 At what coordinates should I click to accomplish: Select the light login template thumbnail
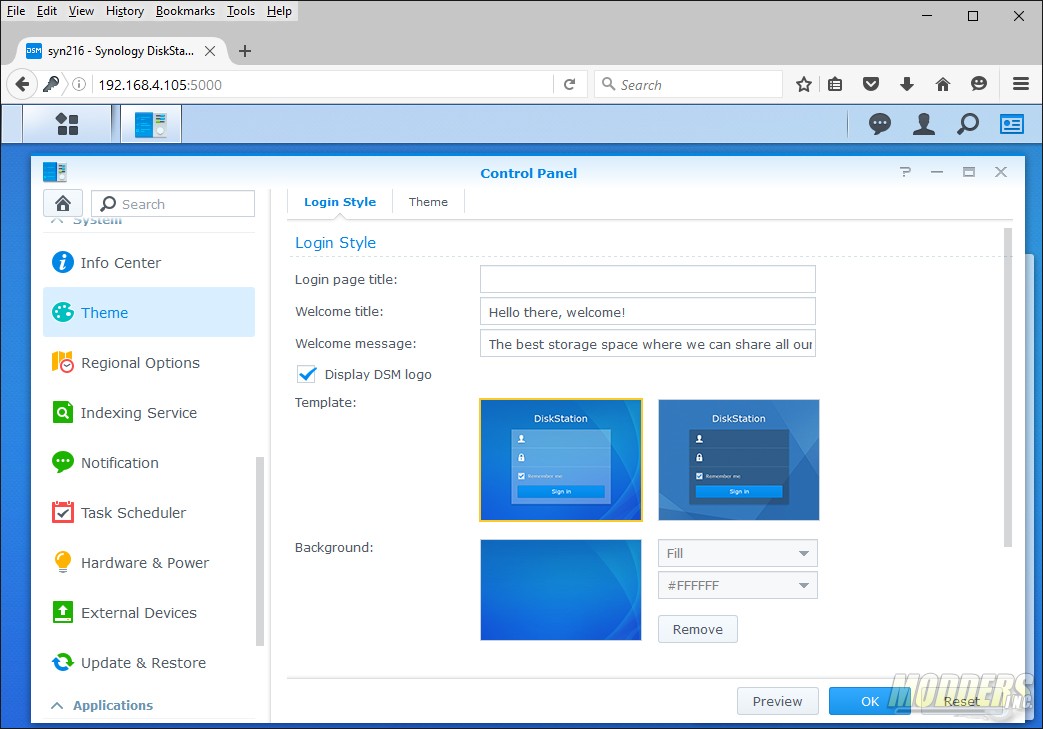(x=561, y=460)
